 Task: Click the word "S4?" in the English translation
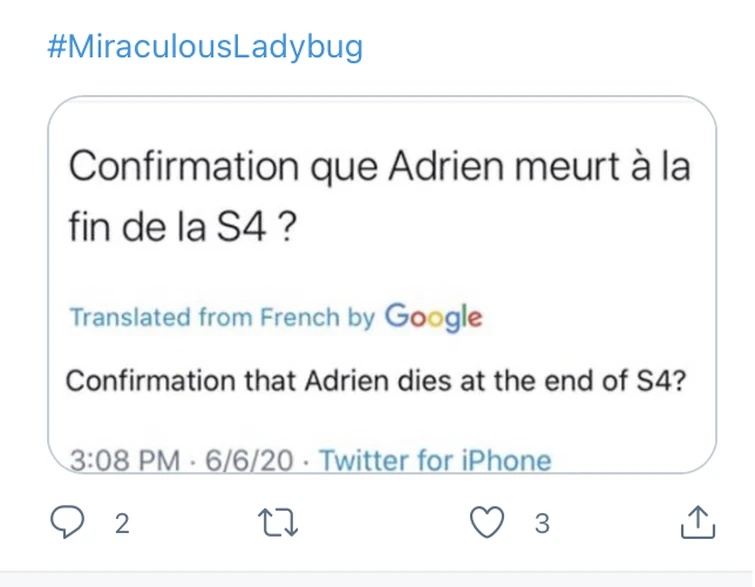click(659, 381)
